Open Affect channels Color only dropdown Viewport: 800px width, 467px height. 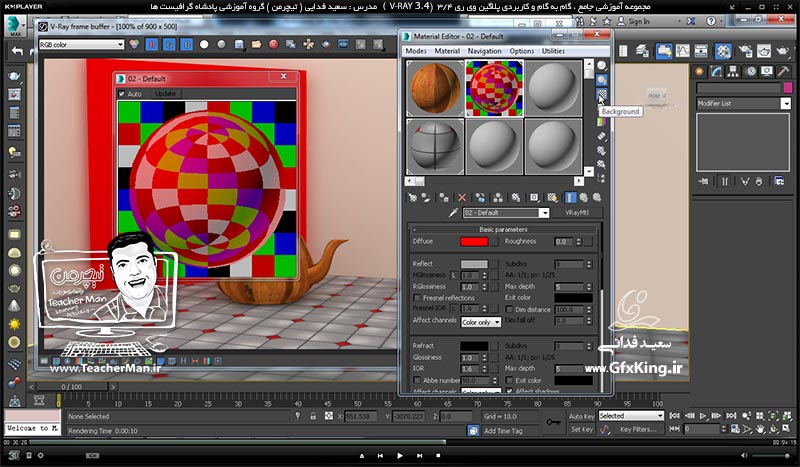point(481,323)
